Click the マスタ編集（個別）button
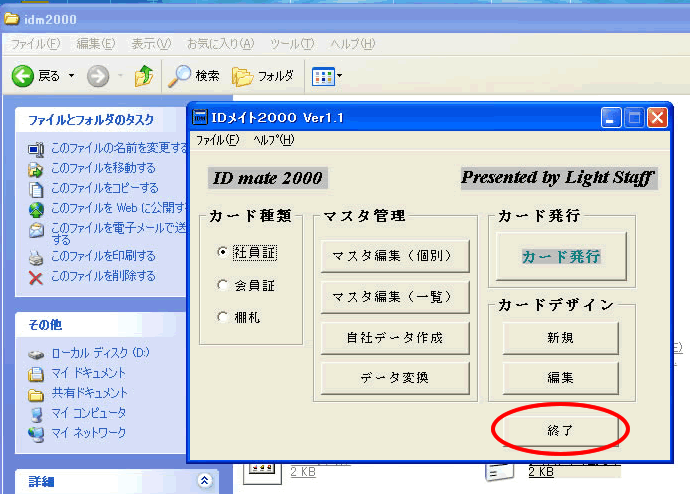 [395, 256]
